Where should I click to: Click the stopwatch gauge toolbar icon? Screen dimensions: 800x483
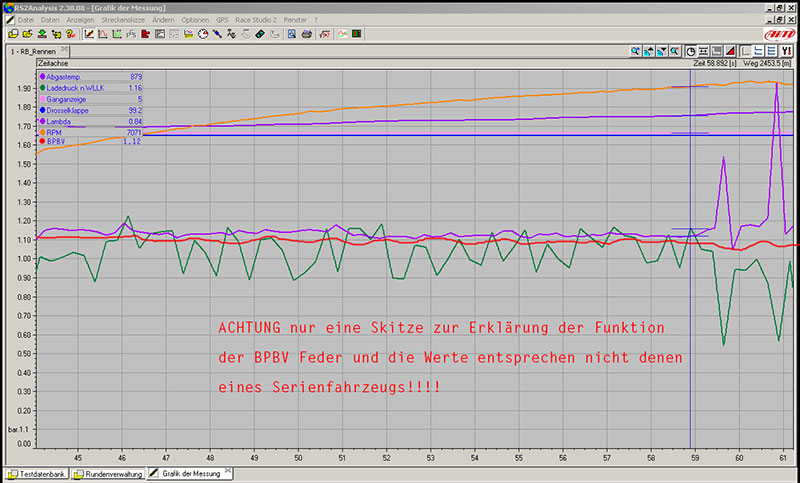click(x=202, y=33)
